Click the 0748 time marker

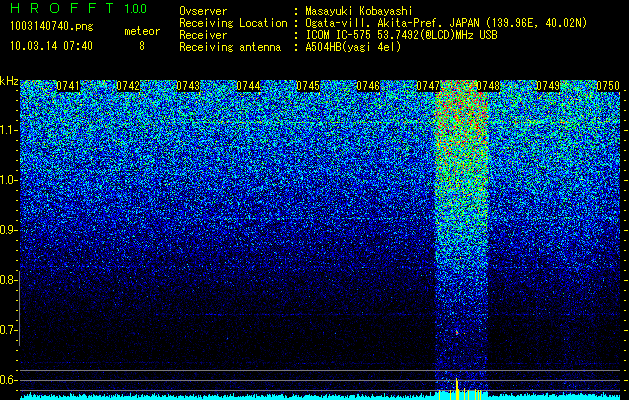pyautogui.click(x=488, y=86)
